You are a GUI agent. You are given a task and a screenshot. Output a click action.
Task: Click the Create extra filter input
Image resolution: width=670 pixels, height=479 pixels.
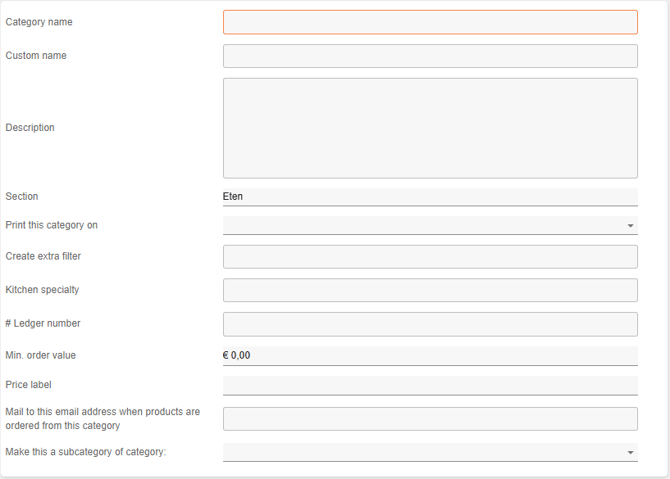pyautogui.click(x=430, y=257)
